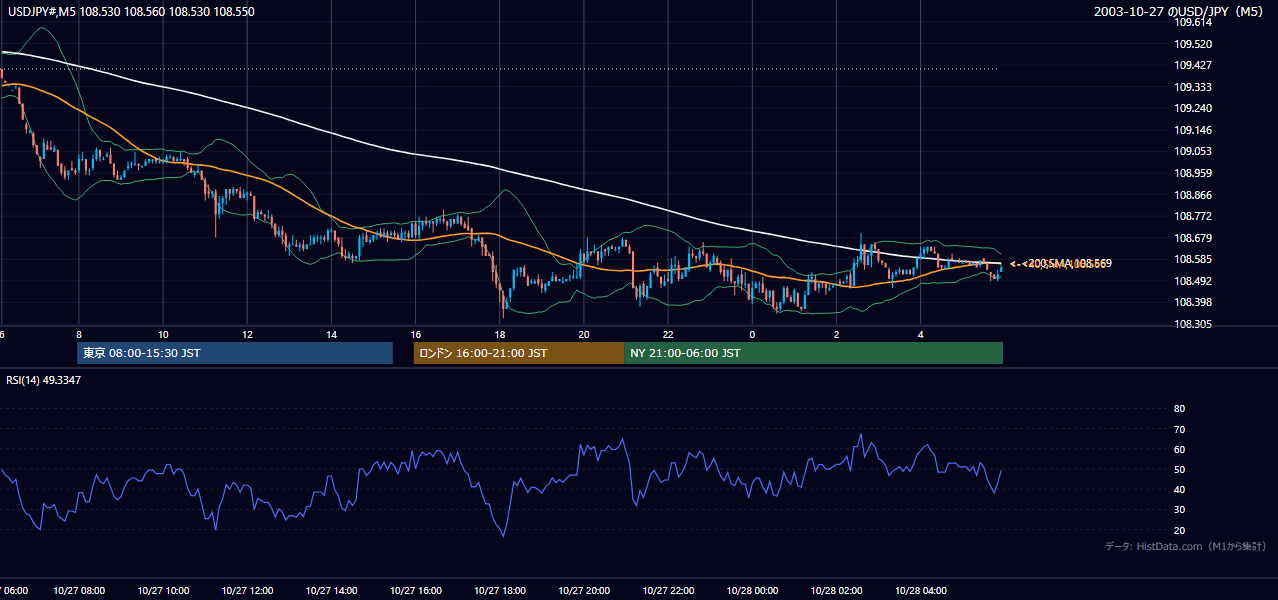The height and width of the screenshot is (600, 1278).
Task: Click the 2003-10-27 USD/JPY (M5) chart title
Action: (x=1180, y=11)
